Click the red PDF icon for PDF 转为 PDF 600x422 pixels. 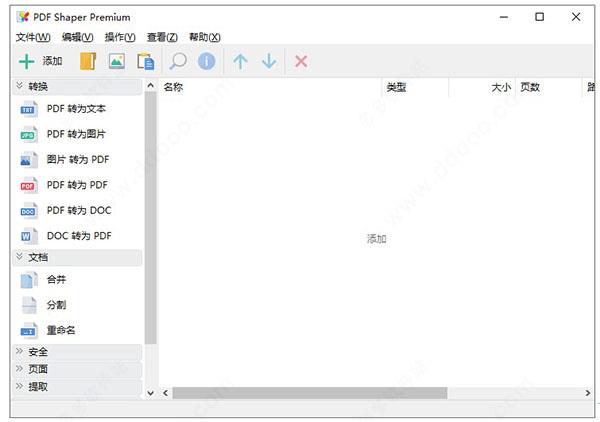pyautogui.click(x=29, y=185)
